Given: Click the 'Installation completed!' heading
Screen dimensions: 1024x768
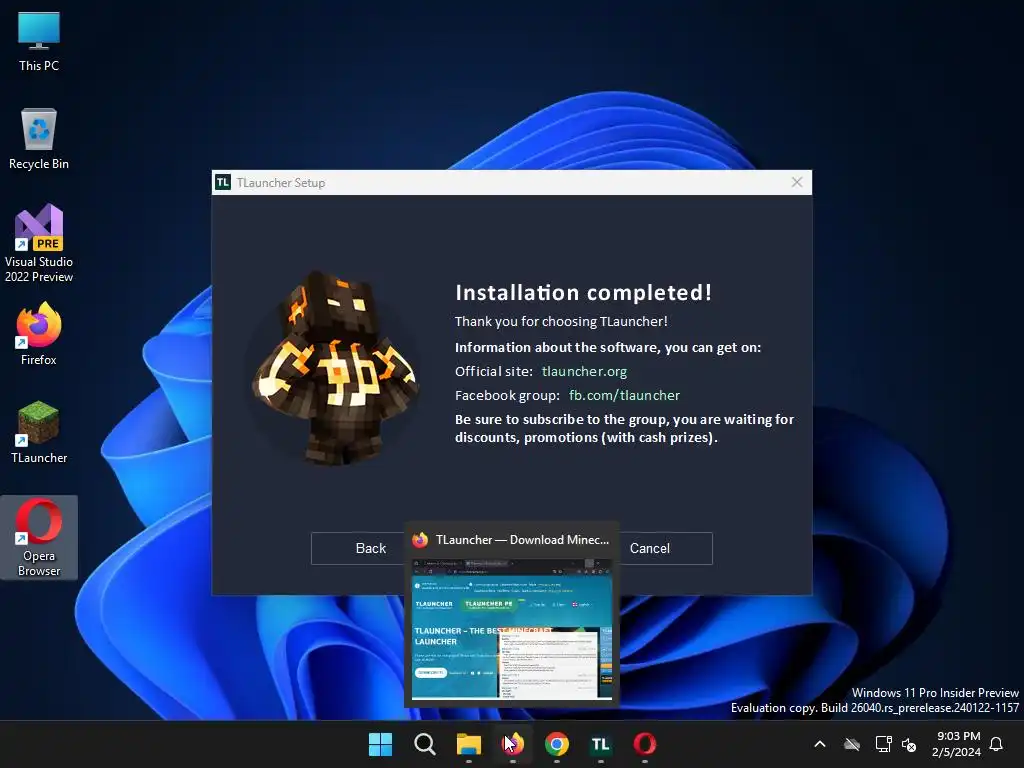Looking at the screenshot, I should 583,293.
